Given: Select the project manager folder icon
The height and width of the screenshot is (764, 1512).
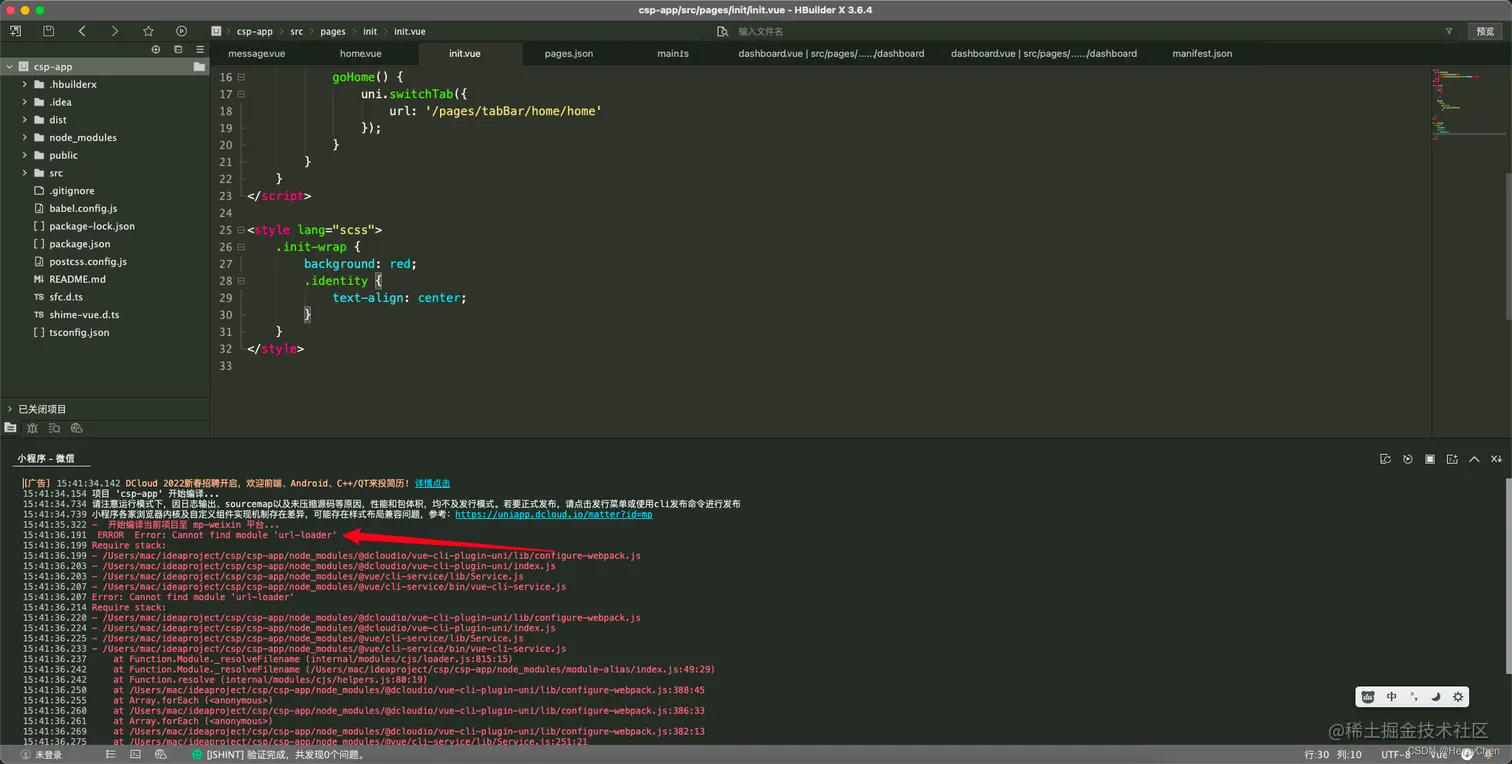Looking at the screenshot, I should 10,428.
